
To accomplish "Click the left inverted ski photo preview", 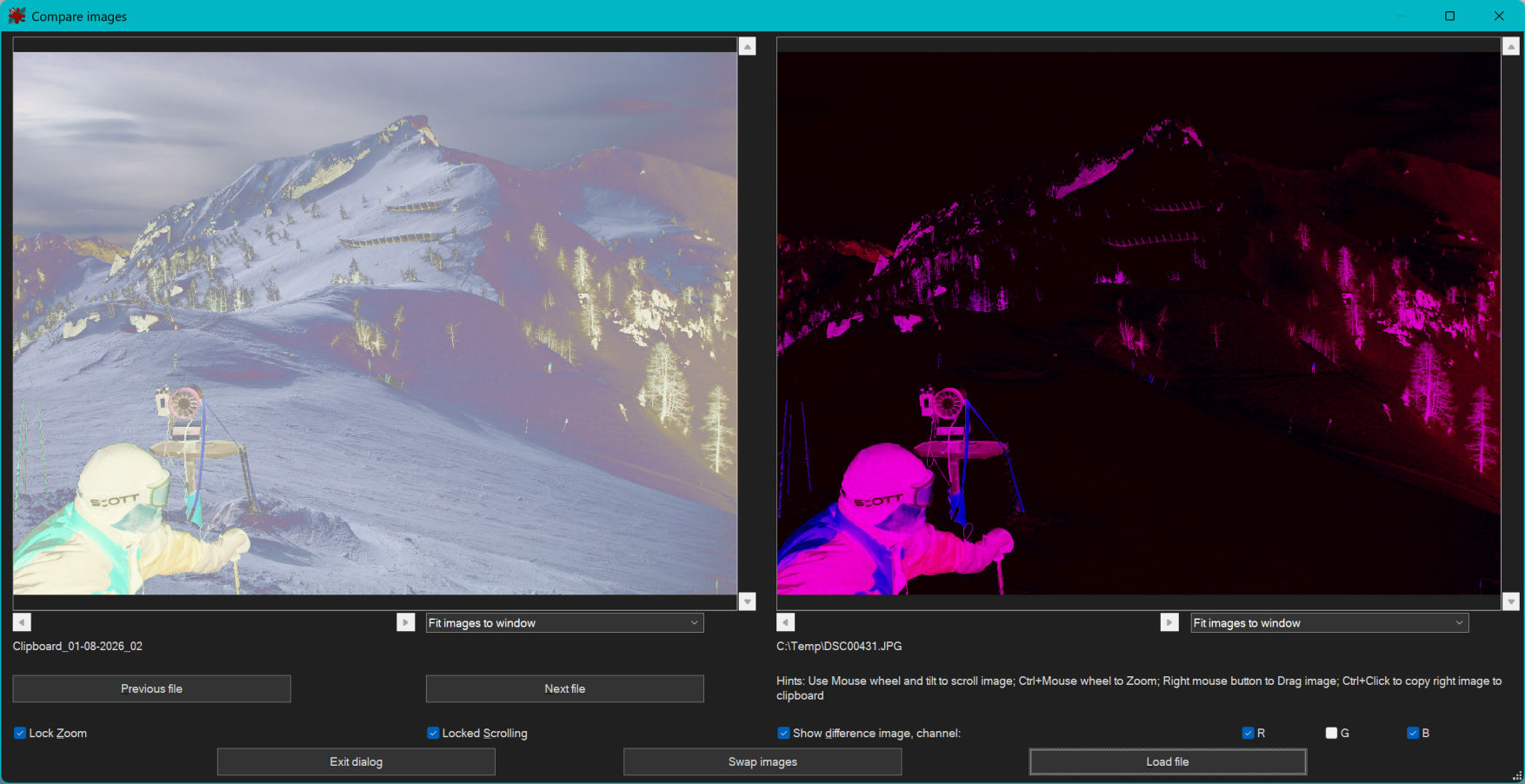I will click(375, 323).
